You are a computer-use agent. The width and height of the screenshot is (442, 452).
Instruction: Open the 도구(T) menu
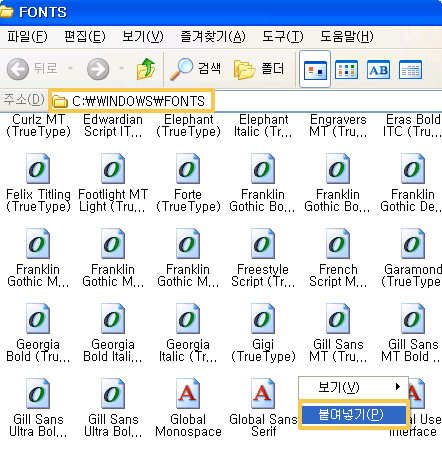click(283, 36)
